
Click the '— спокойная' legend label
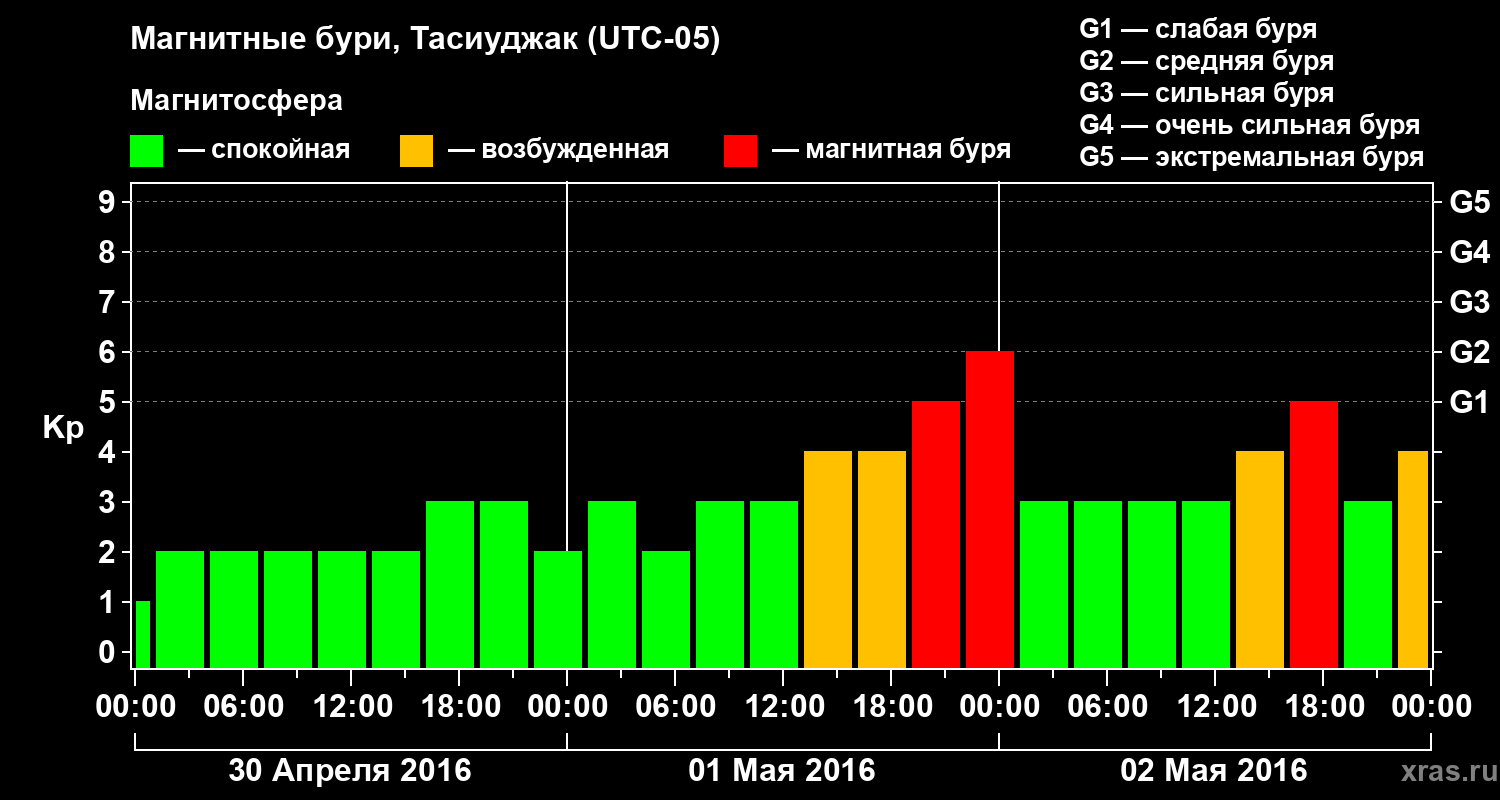coord(264,150)
